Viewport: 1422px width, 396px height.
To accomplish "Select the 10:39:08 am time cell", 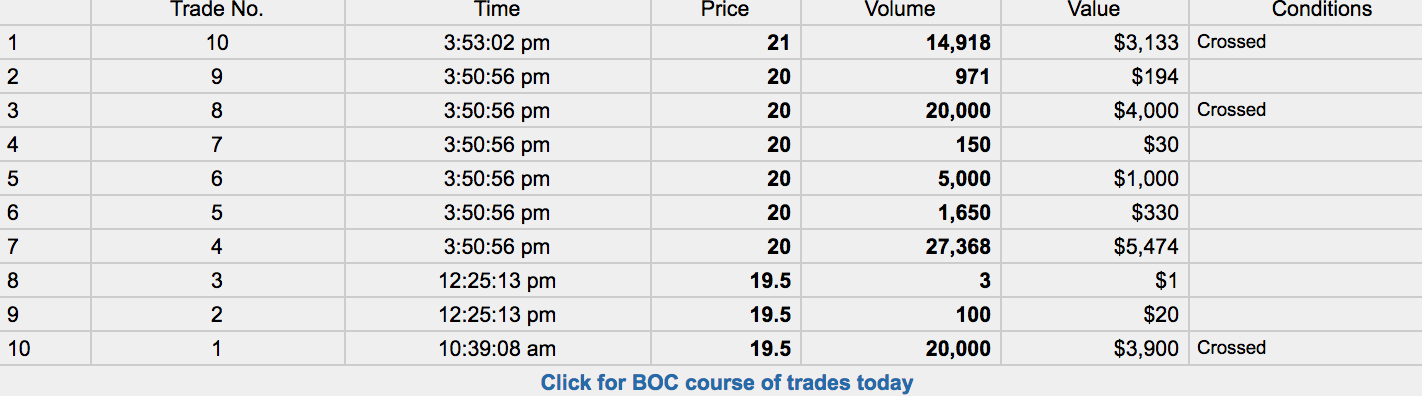I will coord(497,349).
